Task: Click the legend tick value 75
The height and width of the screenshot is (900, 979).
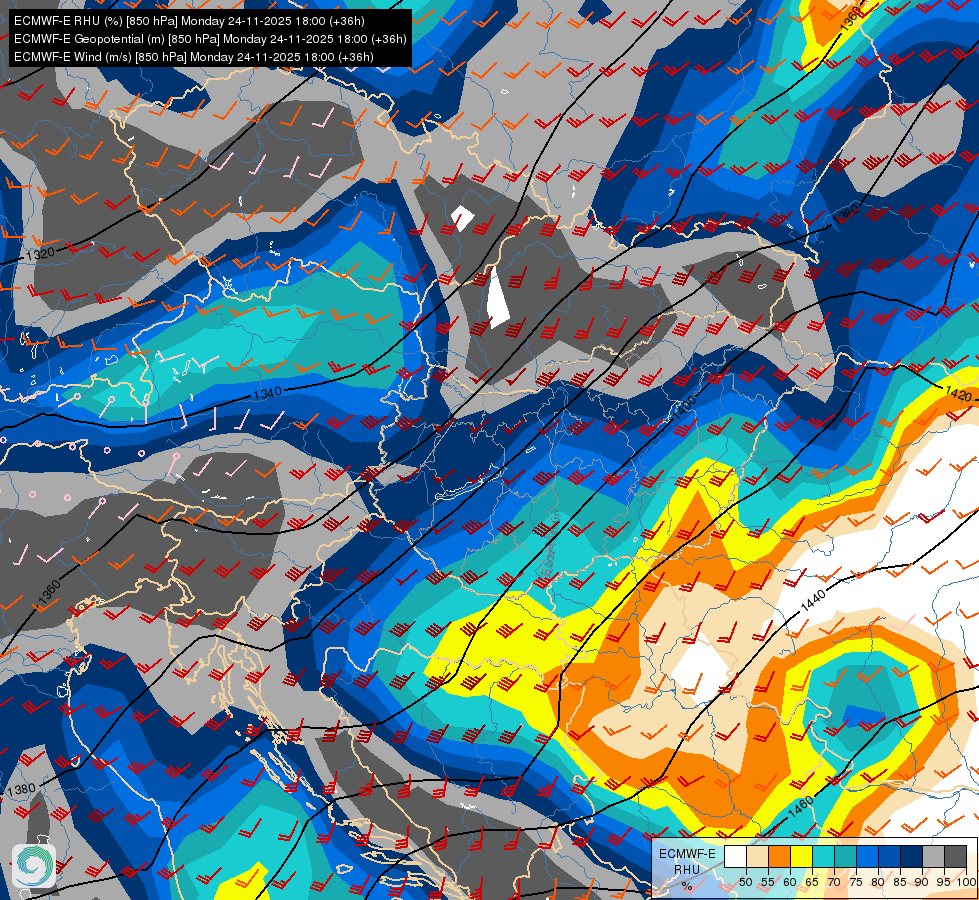Action: [855, 883]
